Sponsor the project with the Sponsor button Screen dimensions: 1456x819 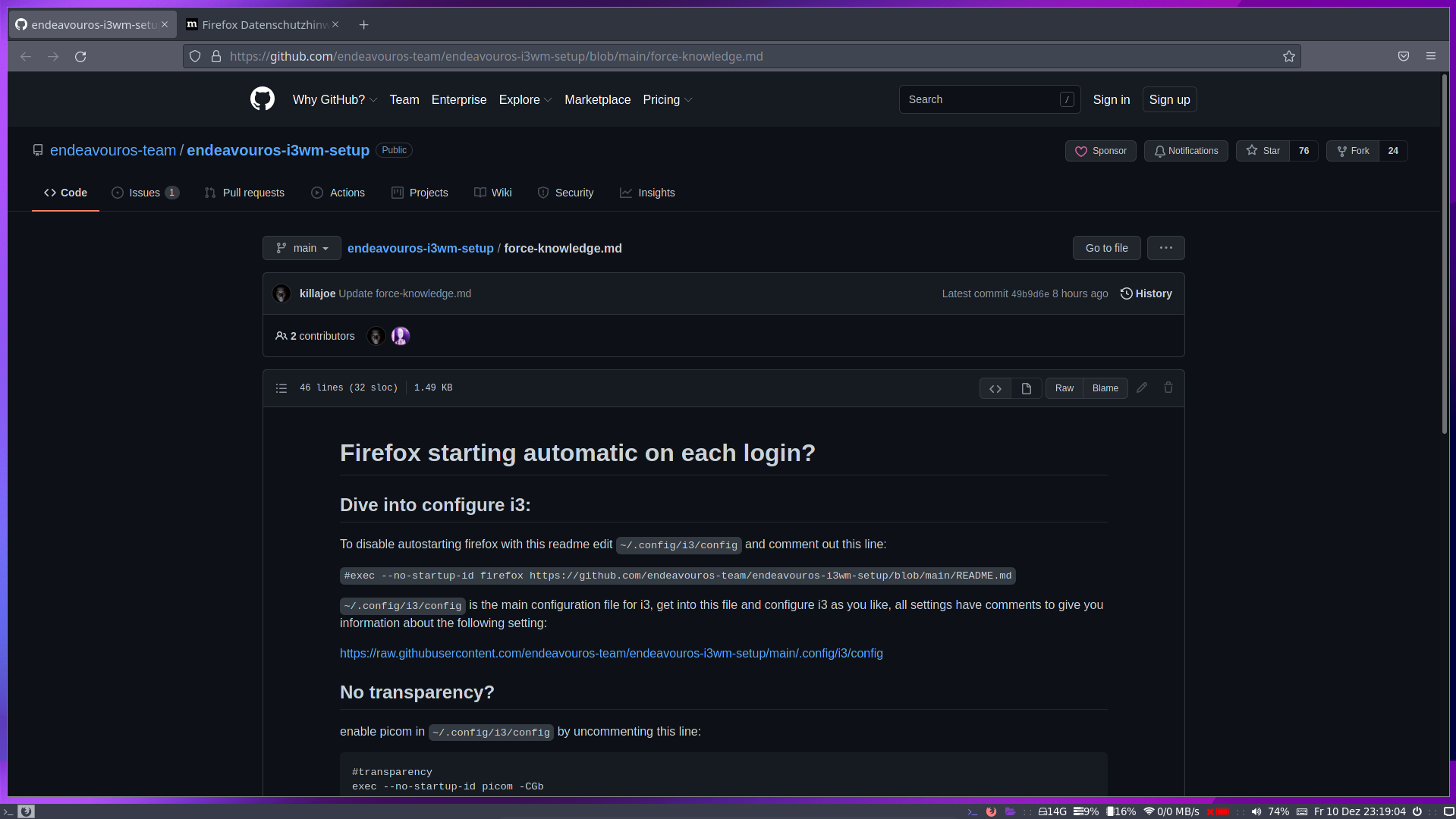tap(1101, 151)
